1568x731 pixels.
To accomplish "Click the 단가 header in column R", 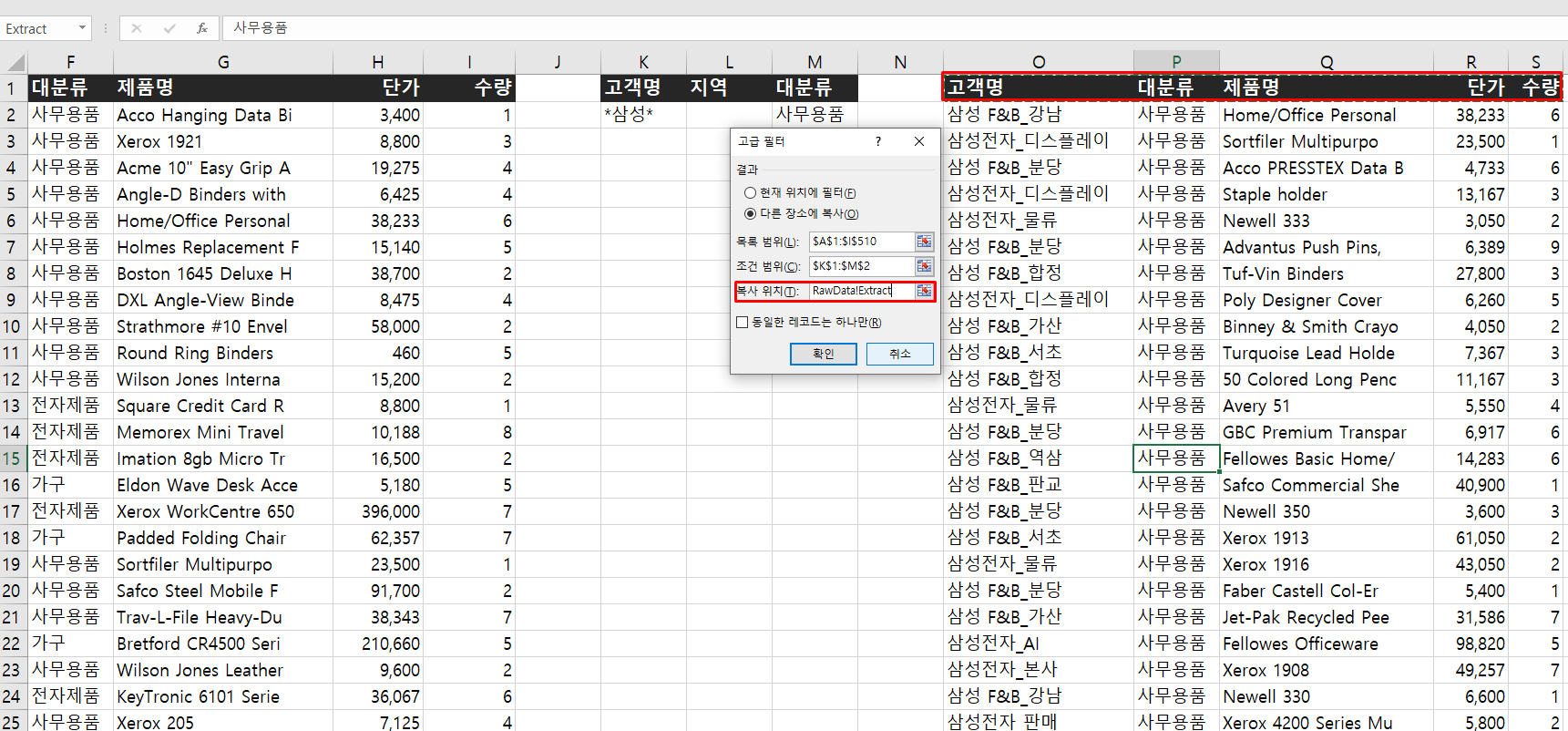I will tap(1471, 88).
